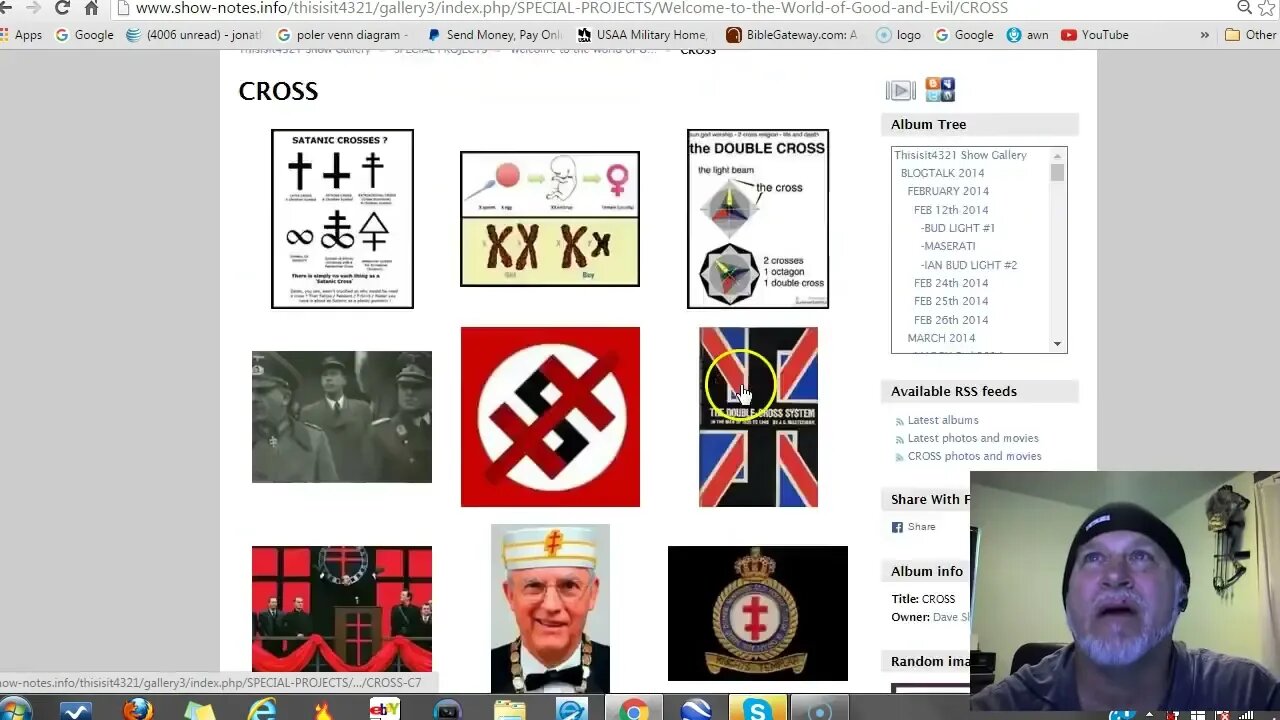Open the XX chromosomes thumbnail

point(550,219)
